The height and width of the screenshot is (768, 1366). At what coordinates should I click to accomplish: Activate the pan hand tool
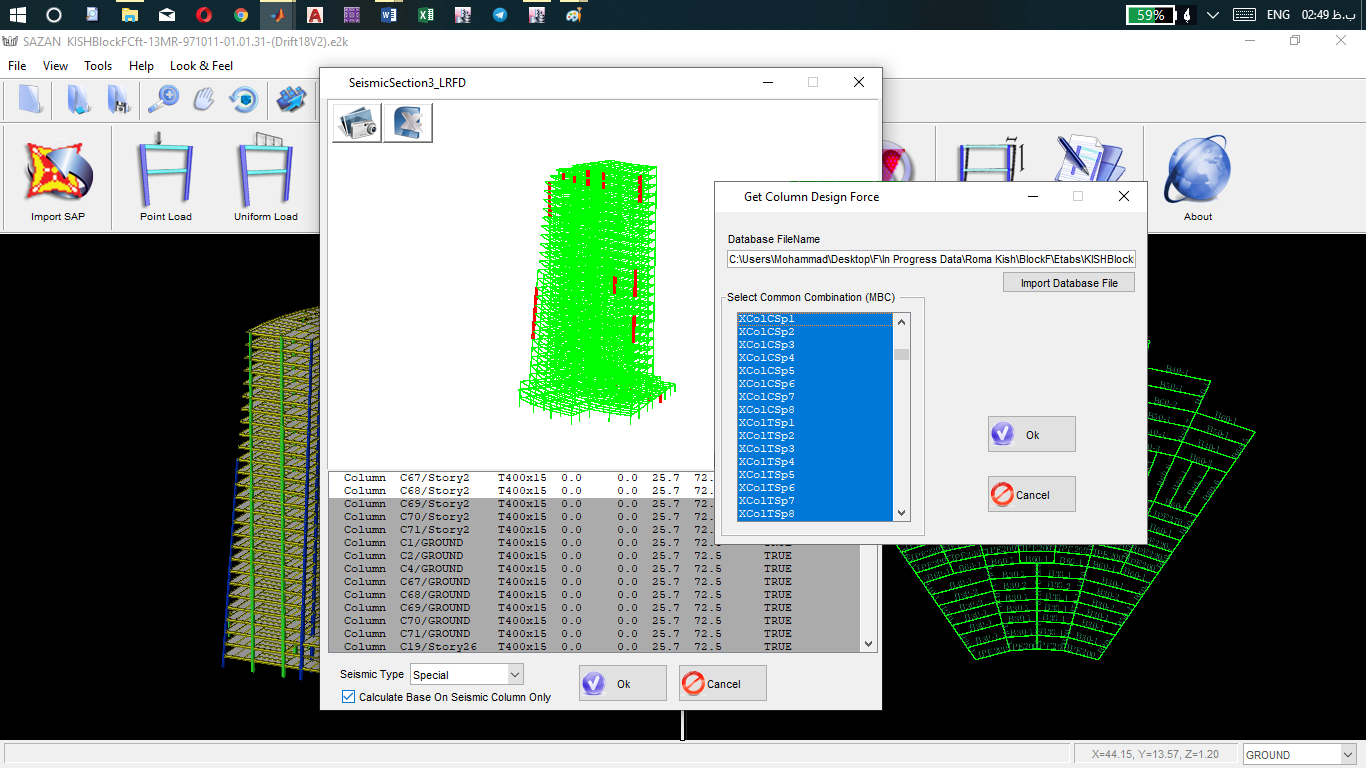point(204,99)
